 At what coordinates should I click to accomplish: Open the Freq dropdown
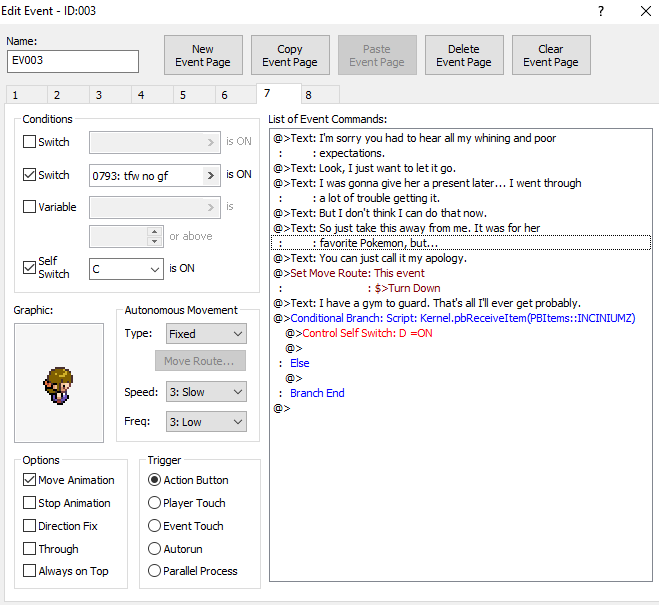(x=206, y=422)
